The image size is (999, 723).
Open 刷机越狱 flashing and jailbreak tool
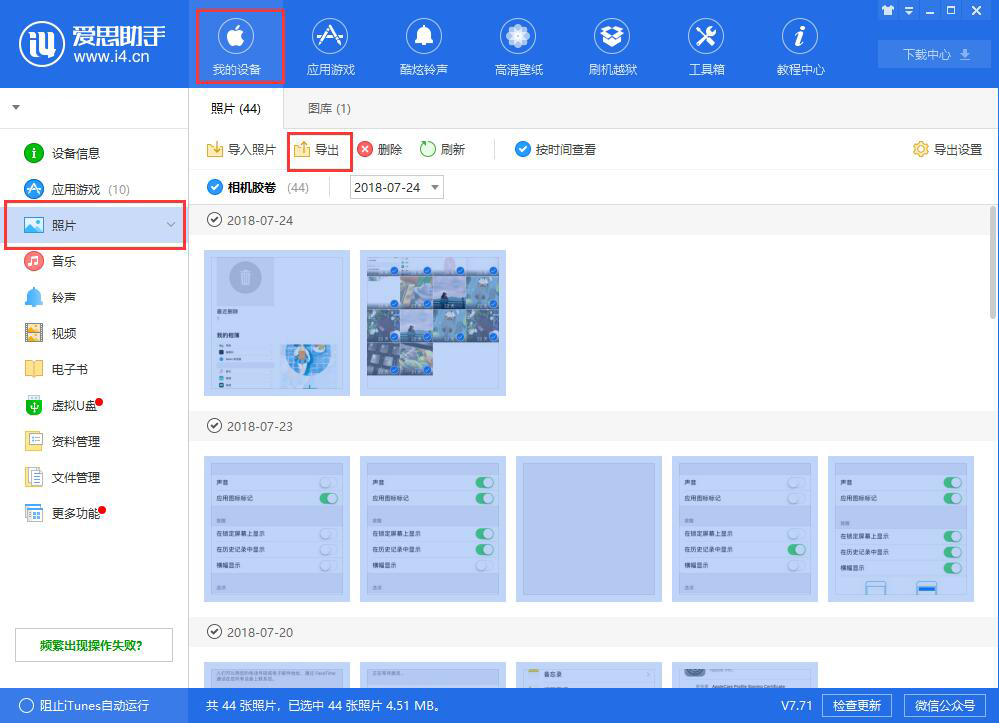tap(611, 44)
